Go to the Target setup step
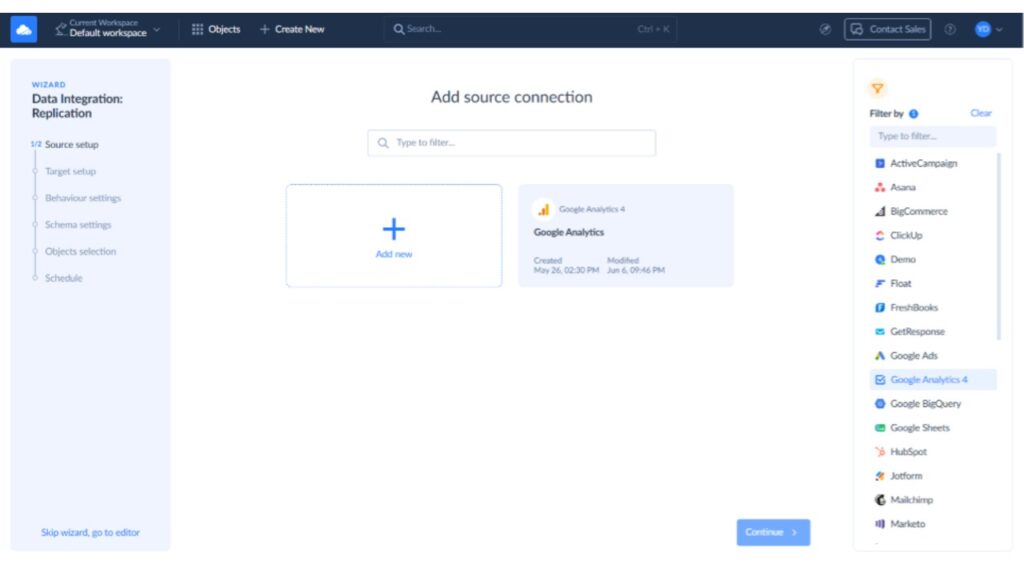Screen dimensions: 1024x576 pos(70,171)
